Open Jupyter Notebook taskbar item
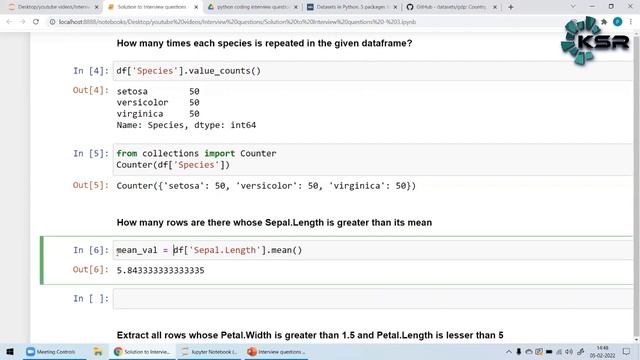The image size is (640, 360). 209,351
